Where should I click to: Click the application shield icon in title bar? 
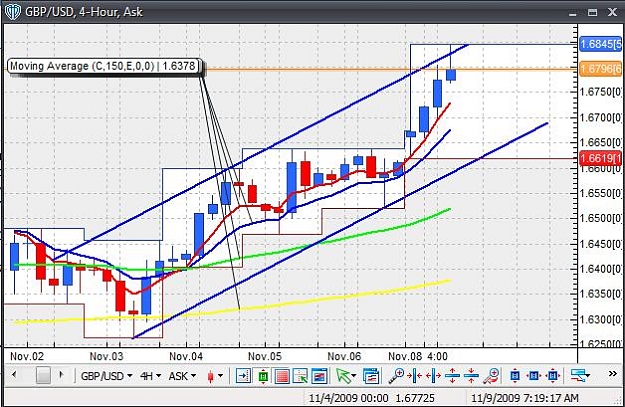tap(12, 12)
